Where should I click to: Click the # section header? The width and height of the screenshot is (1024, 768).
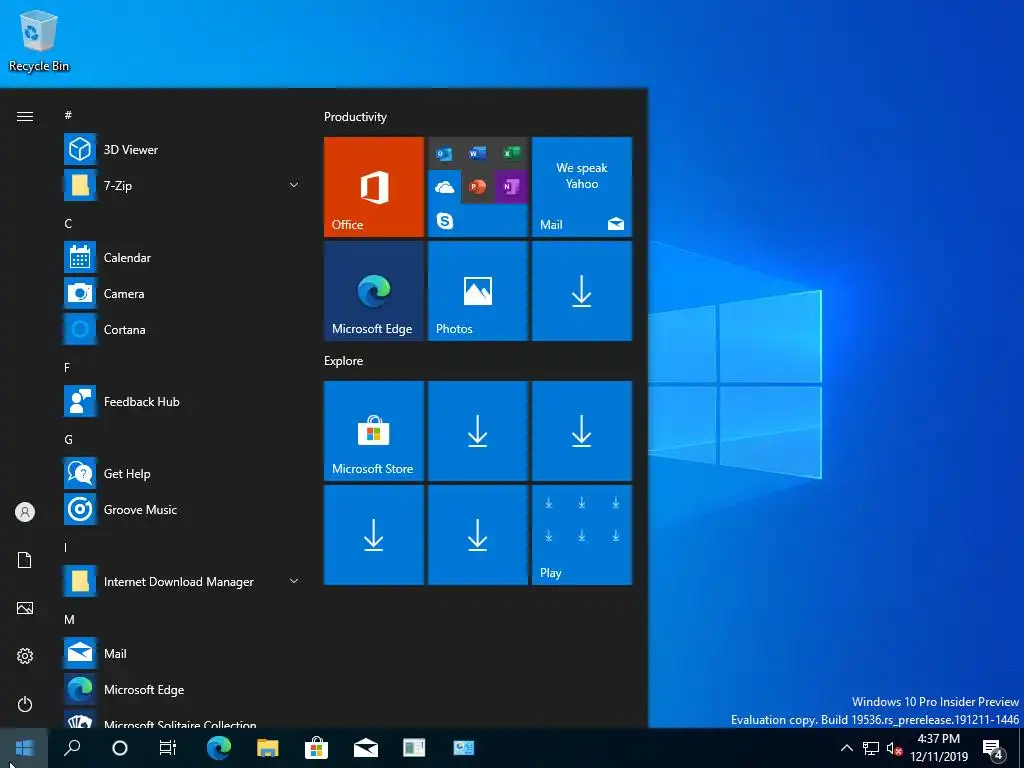click(x=68, y=115)
